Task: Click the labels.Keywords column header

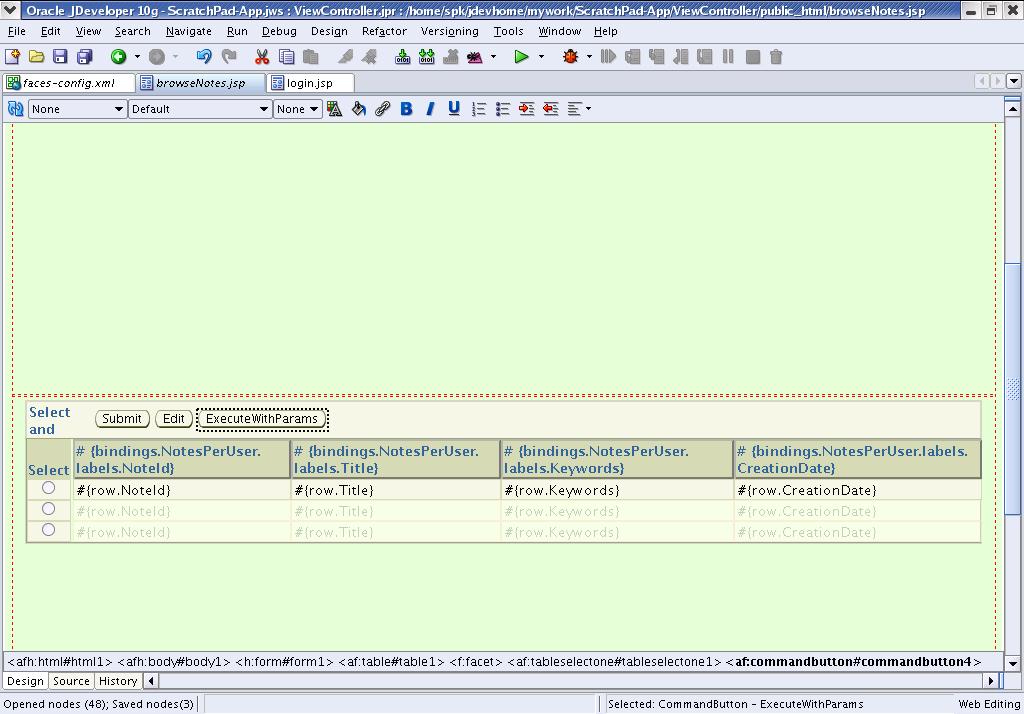Action: point(616,459)
